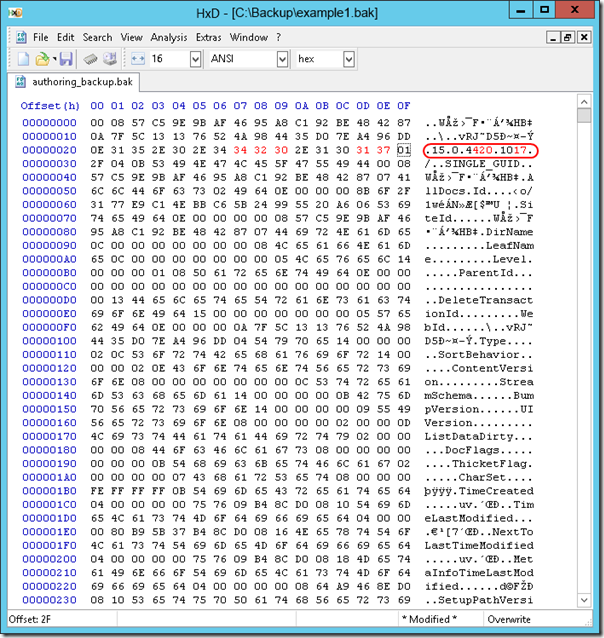The image size is (604, 638).
Task: Expand the ANSI charset dropdown
Action: [282, 59]
